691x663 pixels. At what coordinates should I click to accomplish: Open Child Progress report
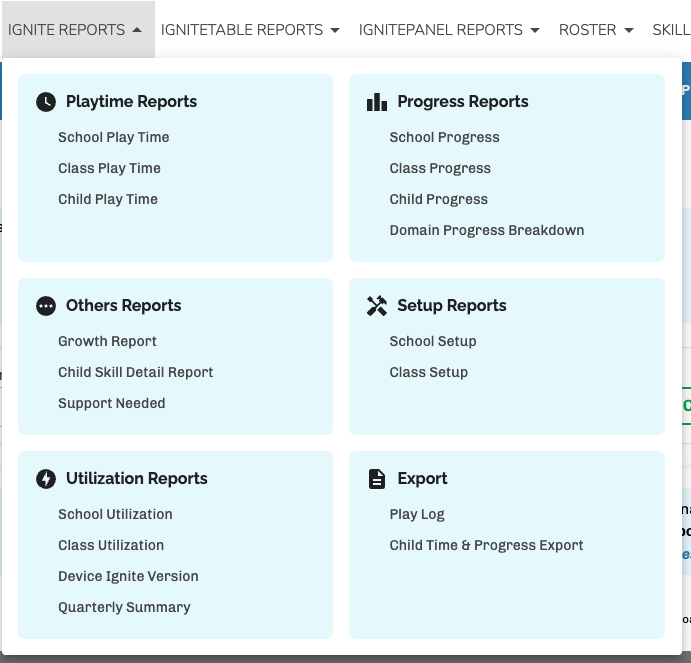pyautogui.click(x=438, y=200)
